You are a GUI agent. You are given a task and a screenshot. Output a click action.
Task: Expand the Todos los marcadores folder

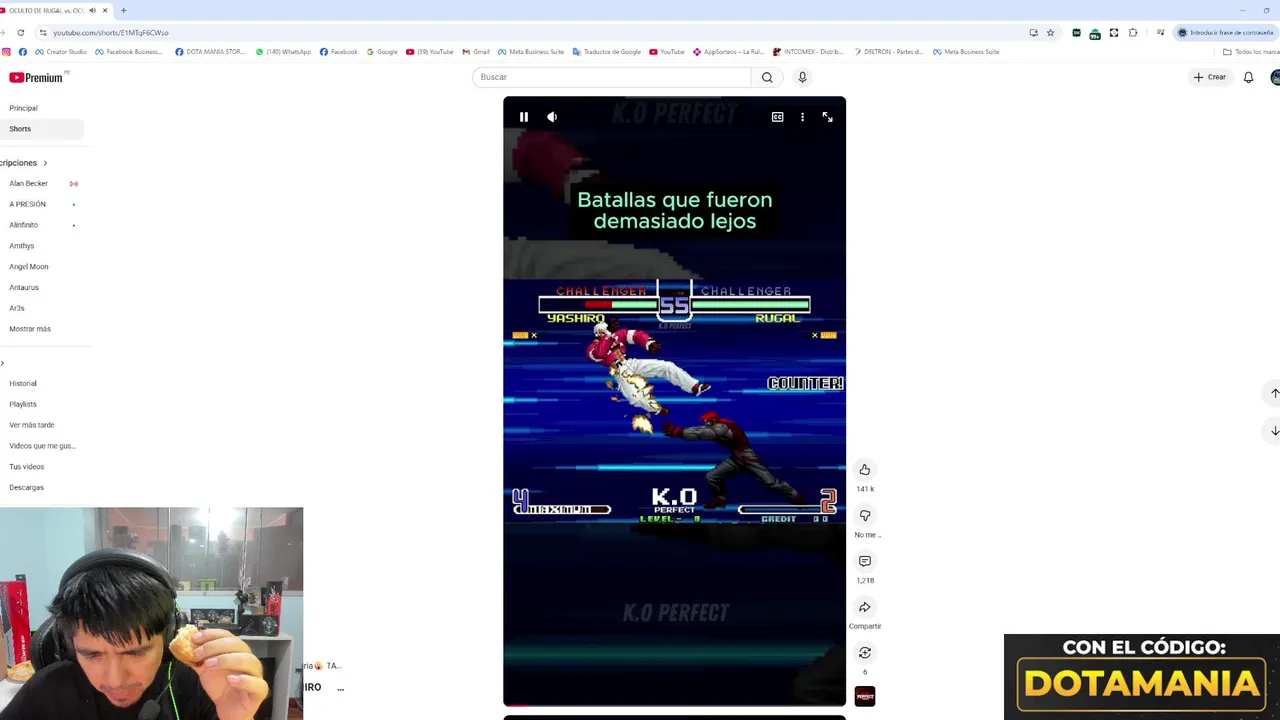click(x=1251, y=52)
